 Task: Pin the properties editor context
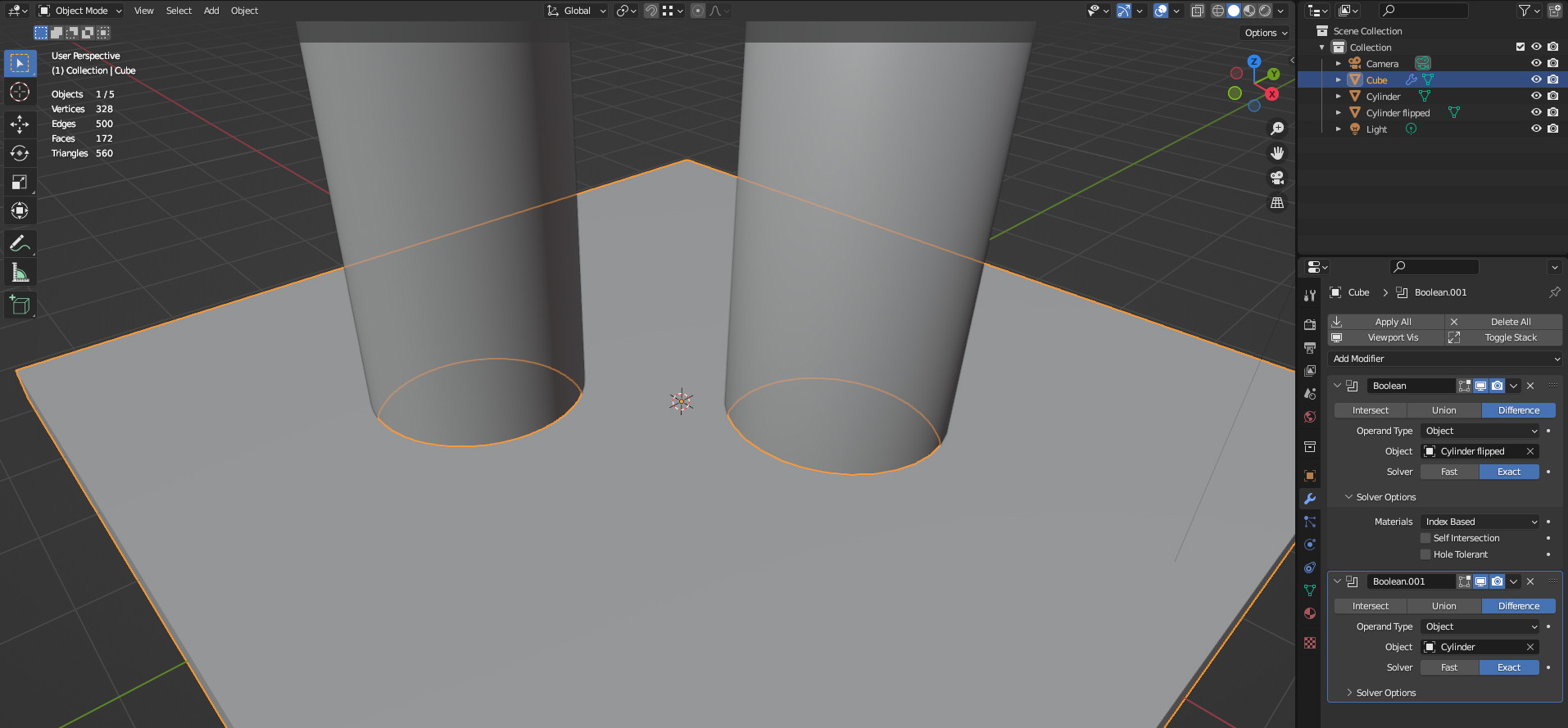pyautogui.click(x=1554, y=292)
